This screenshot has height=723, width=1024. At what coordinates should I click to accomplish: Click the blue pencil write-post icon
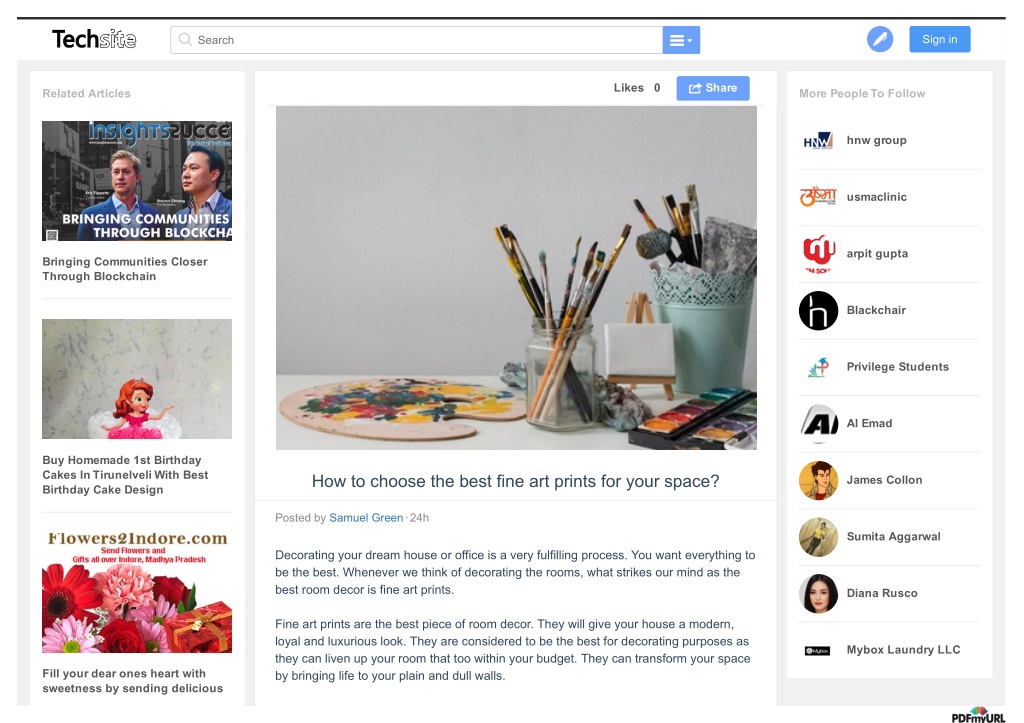[x=880, y=40]
